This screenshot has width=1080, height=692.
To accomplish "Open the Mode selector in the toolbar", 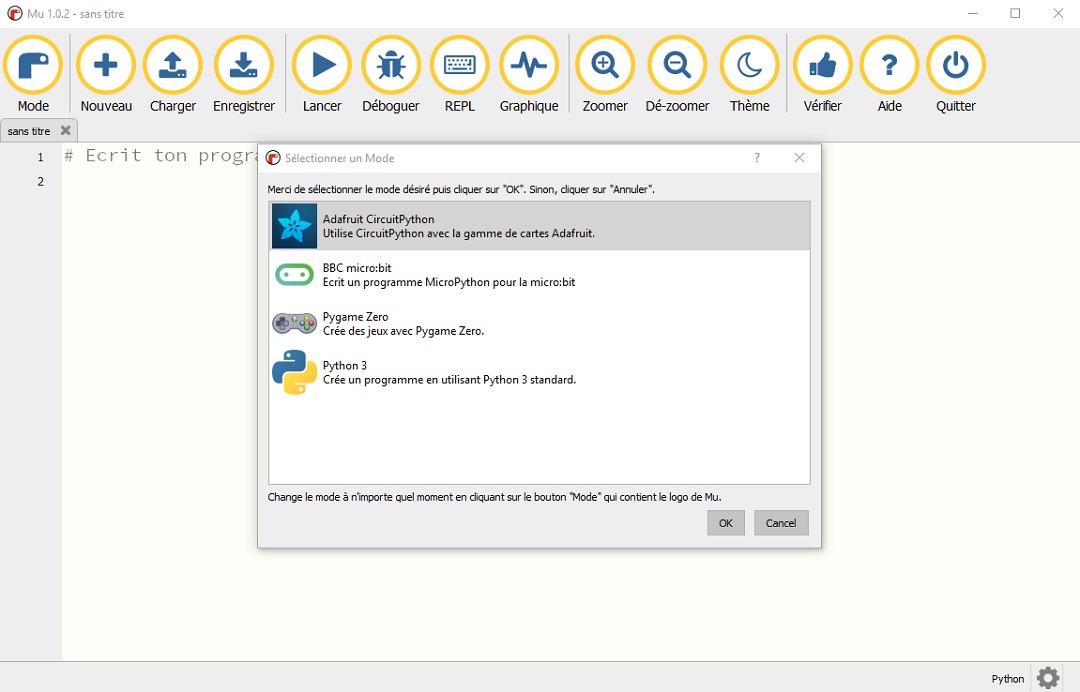I will point(33,74).
